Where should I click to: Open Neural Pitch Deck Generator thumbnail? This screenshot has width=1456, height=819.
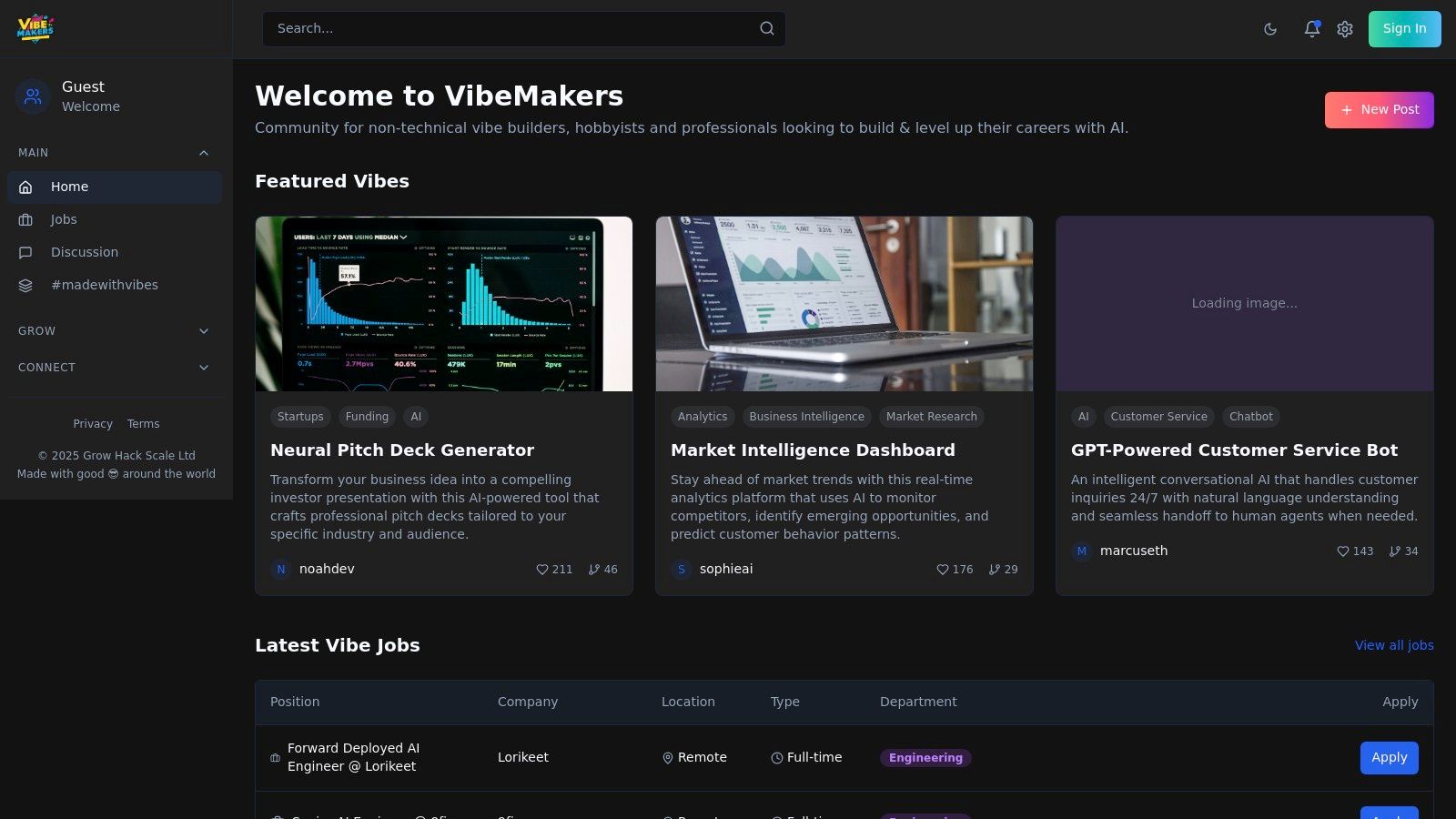(444, 304)
